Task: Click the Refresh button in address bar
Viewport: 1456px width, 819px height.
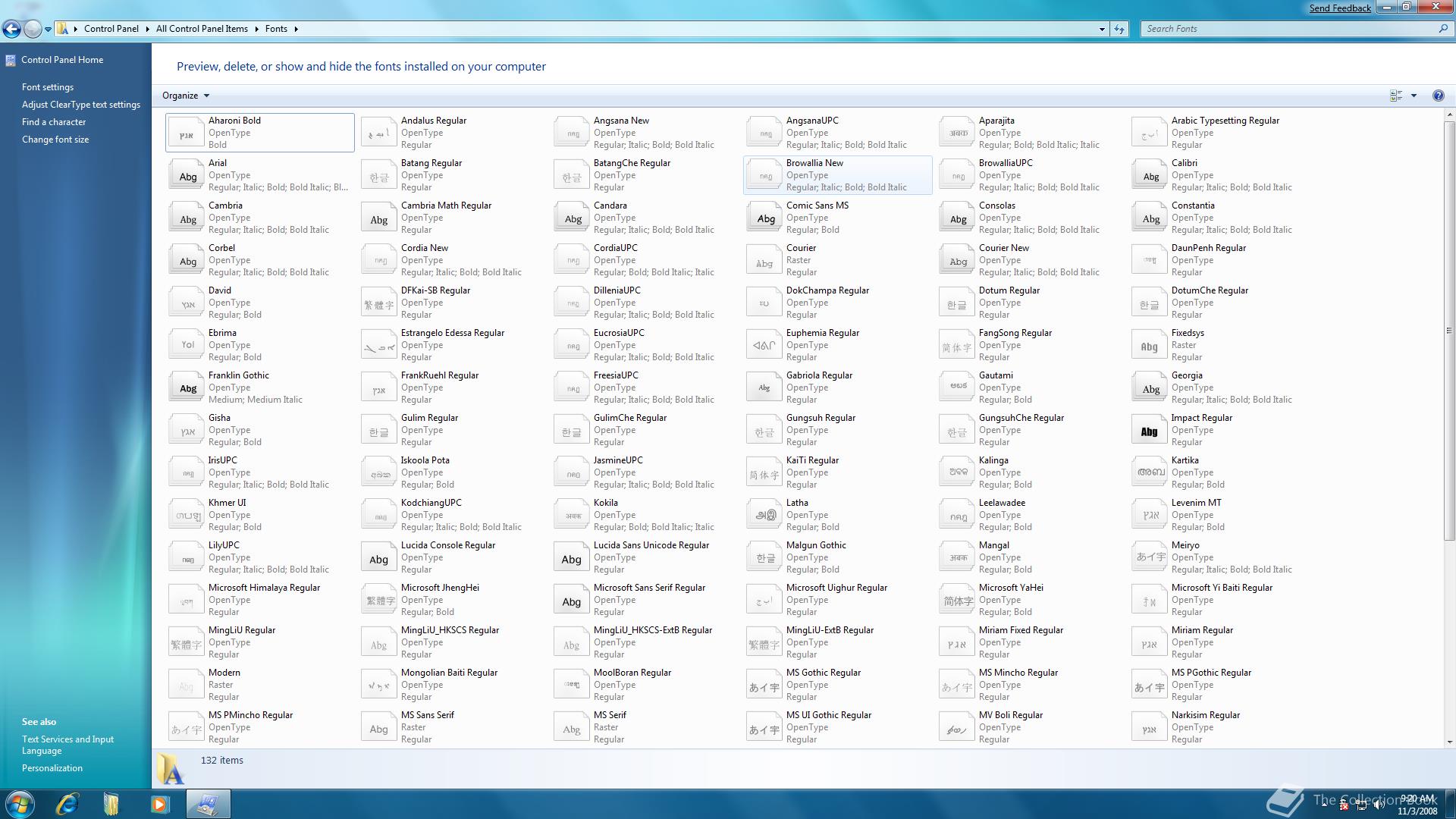Action: point(1119,29)
